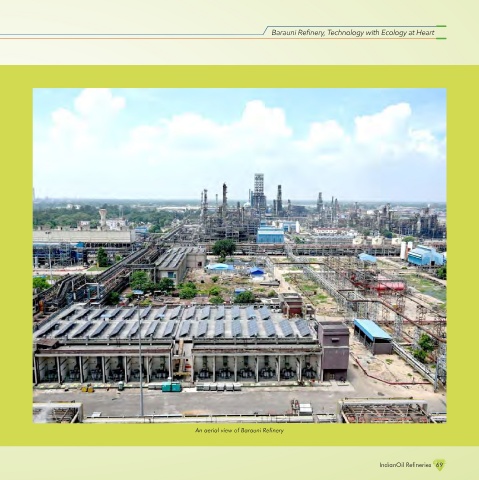Click the lone dark tree near the blue building
Screen dimensions: 479x480
pyautogui.click(x=224, y=248)
